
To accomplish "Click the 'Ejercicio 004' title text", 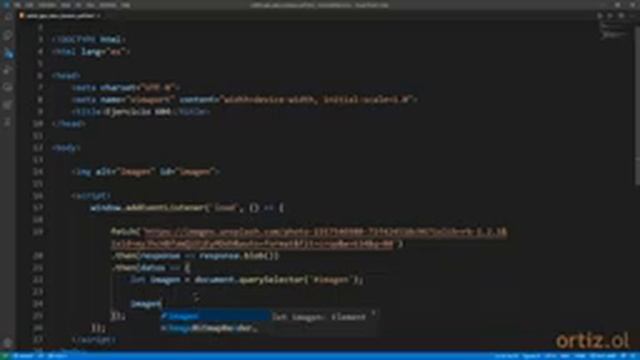I will pyautogui.click(x=138, y=112).
